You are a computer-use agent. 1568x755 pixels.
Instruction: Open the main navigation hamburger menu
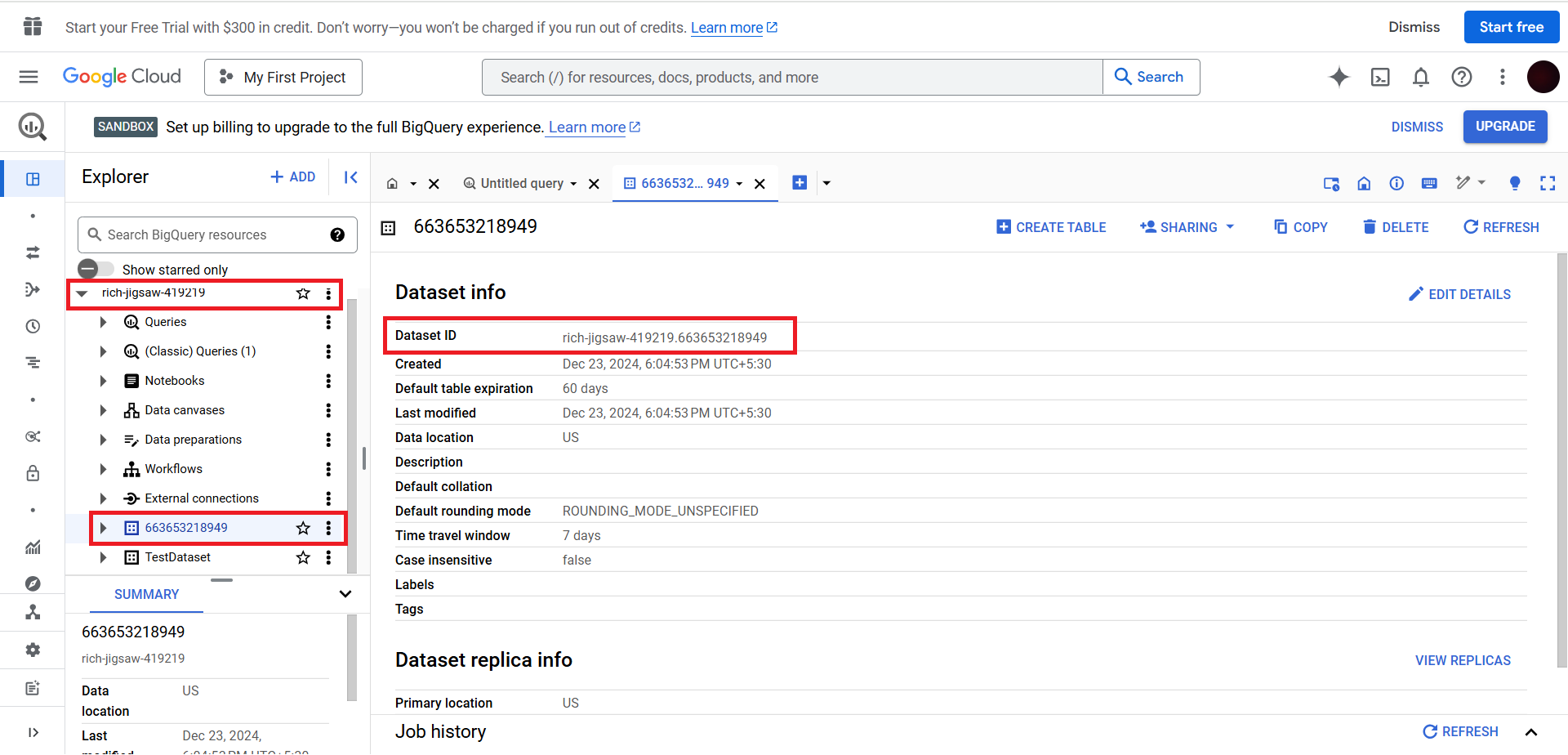[29, 77]
